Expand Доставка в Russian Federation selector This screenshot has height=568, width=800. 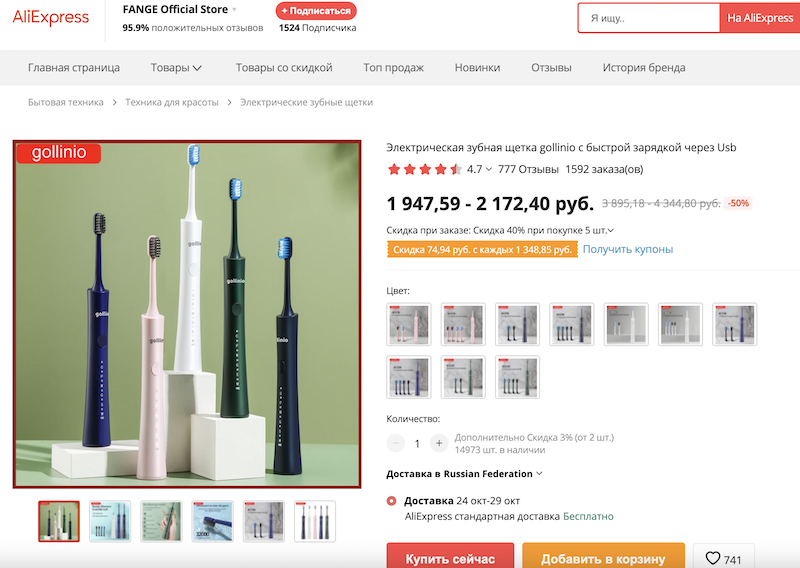[464, 474]
